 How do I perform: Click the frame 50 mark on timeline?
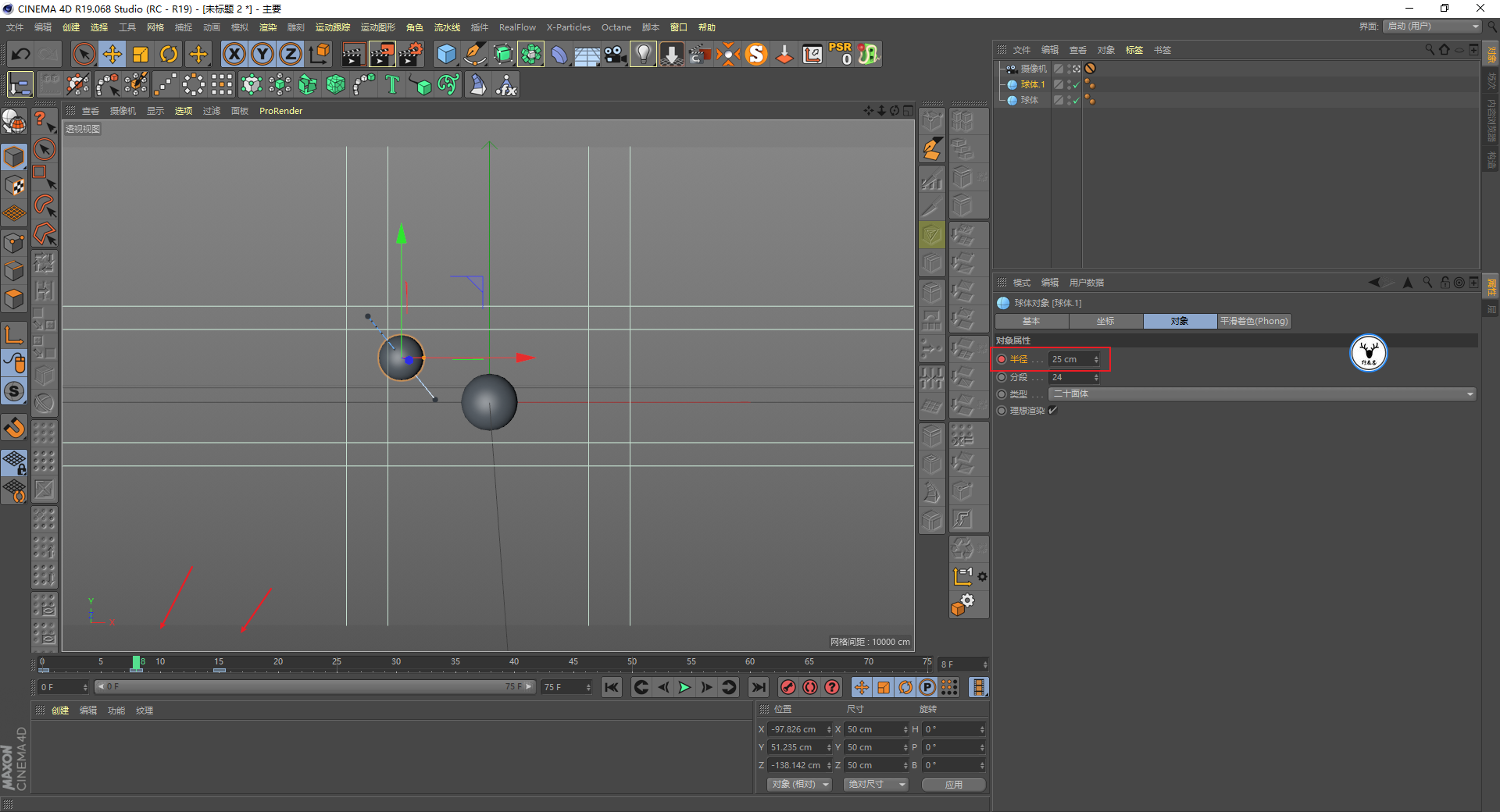point(632,662)
